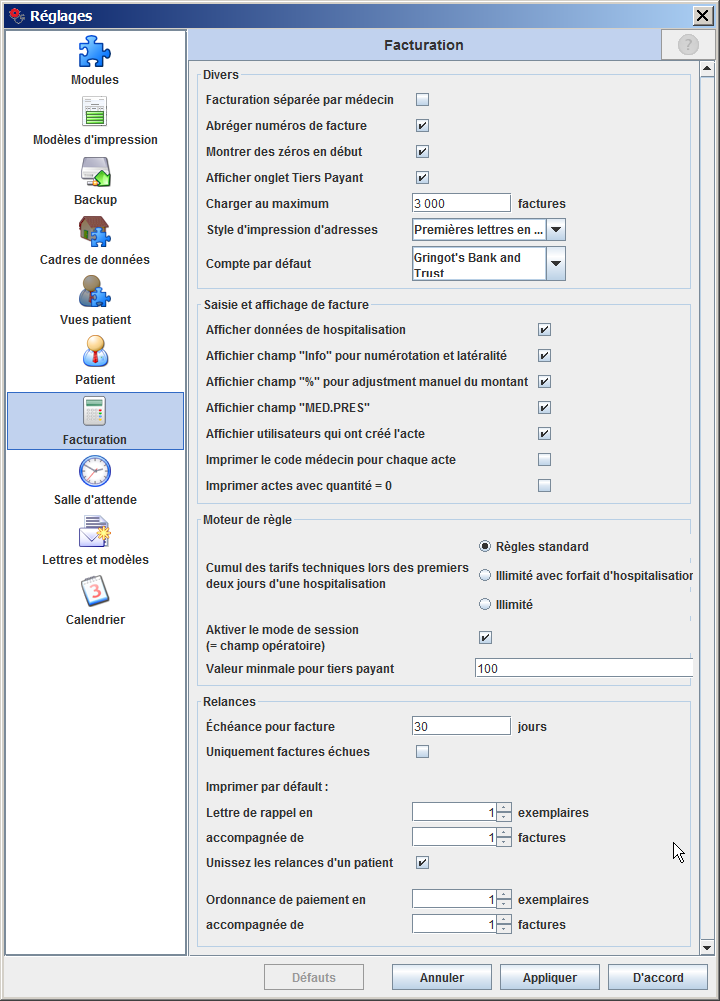The width and height of the screenshot is (720, 1001).
Task: Open the Modules puzzle icon
Action: (95, 52)
